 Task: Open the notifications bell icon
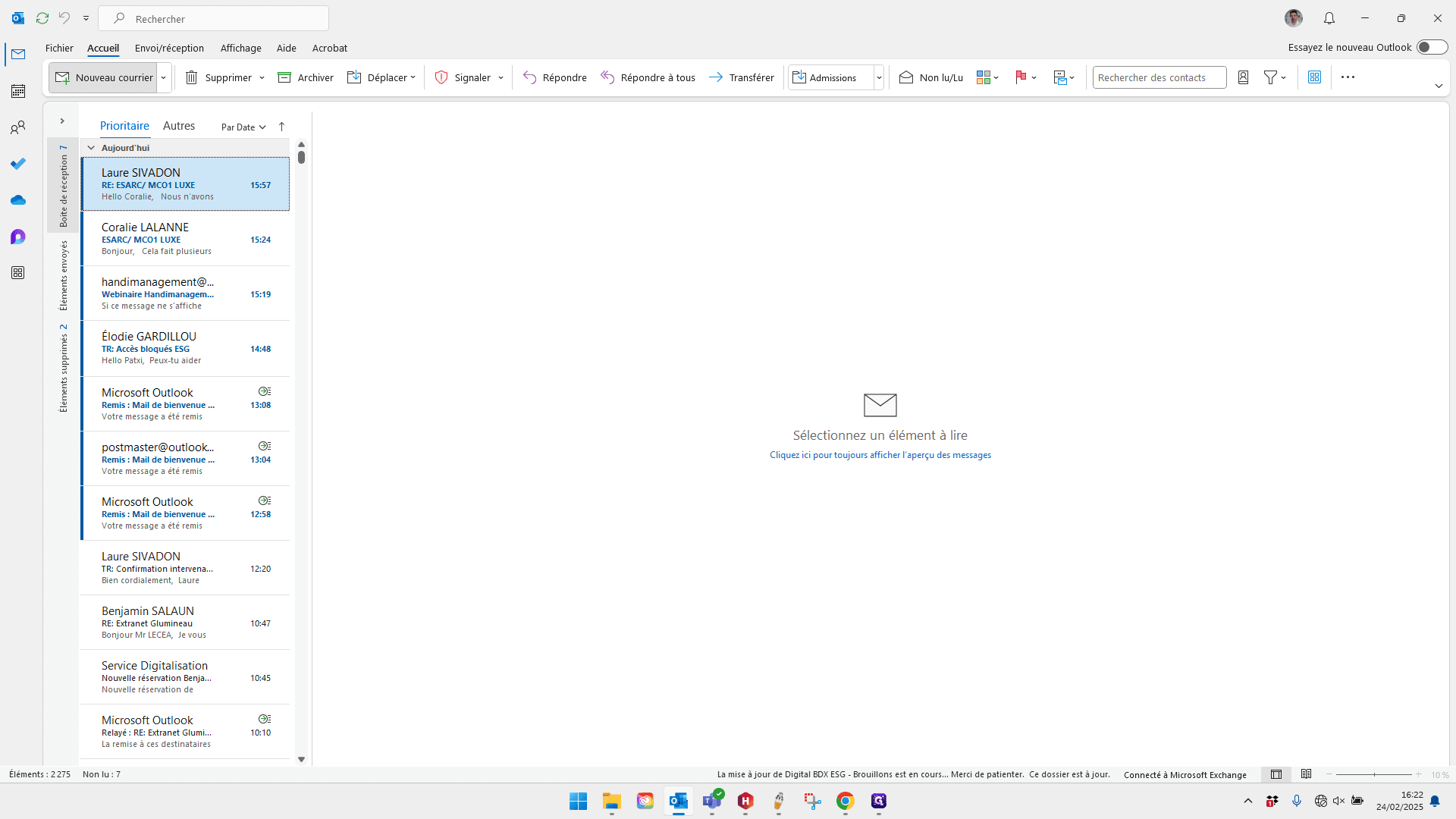[1329, 18]
